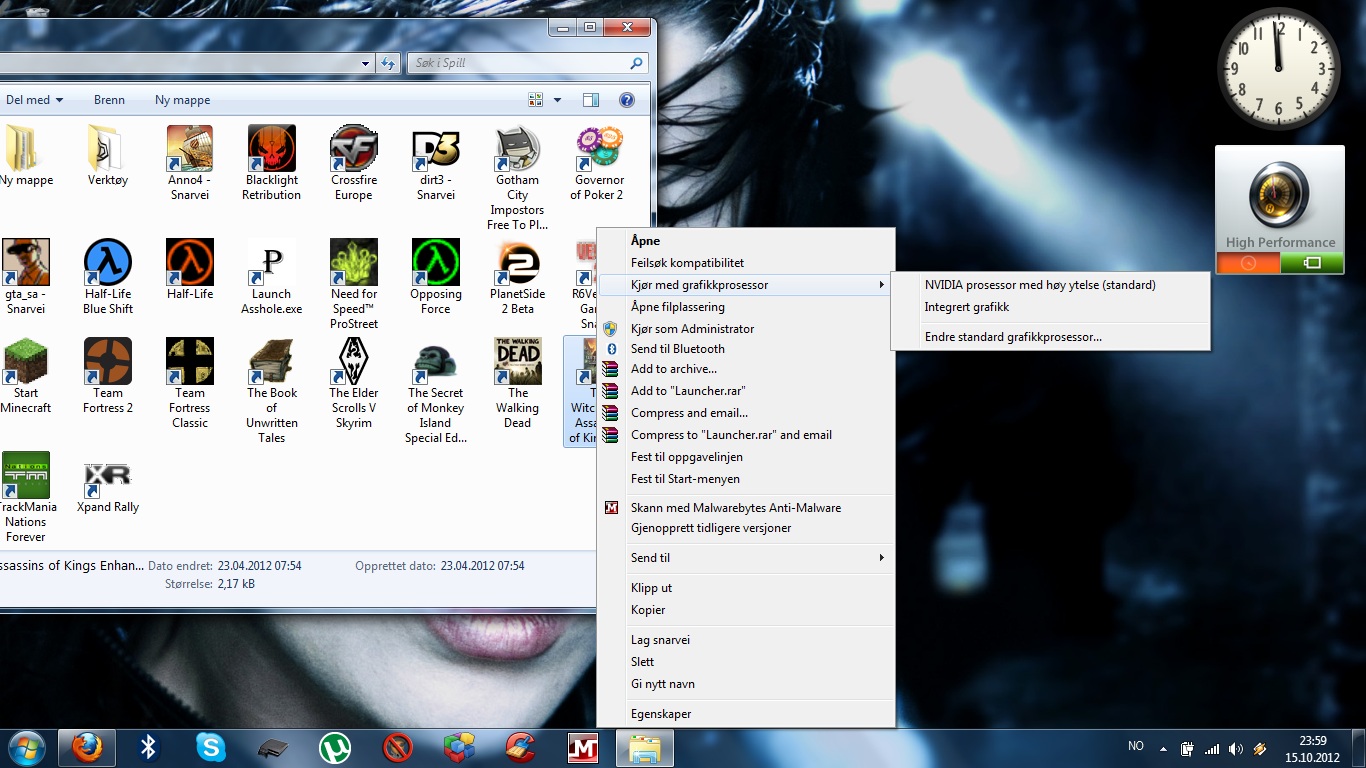Toggle the preview pane button
Screen dimensions: 1366x768
591,100
